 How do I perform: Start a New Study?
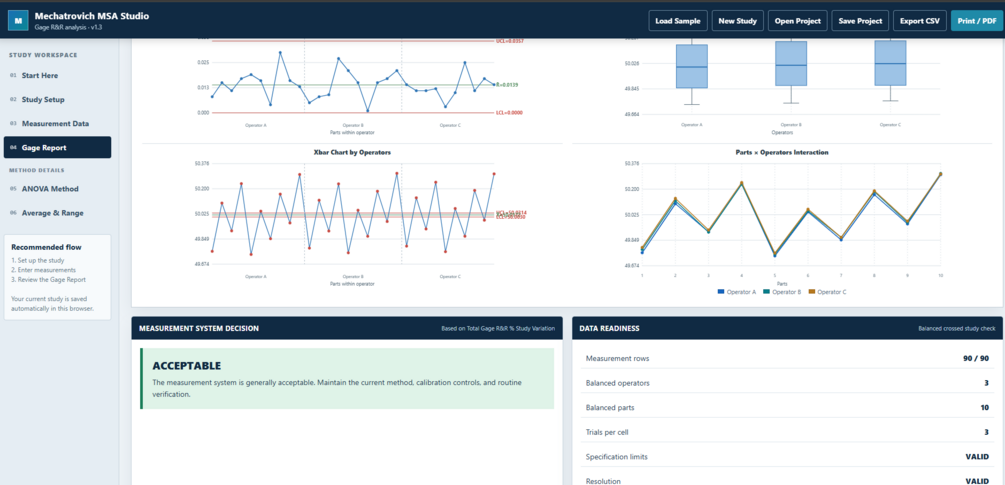coord(738,21)
